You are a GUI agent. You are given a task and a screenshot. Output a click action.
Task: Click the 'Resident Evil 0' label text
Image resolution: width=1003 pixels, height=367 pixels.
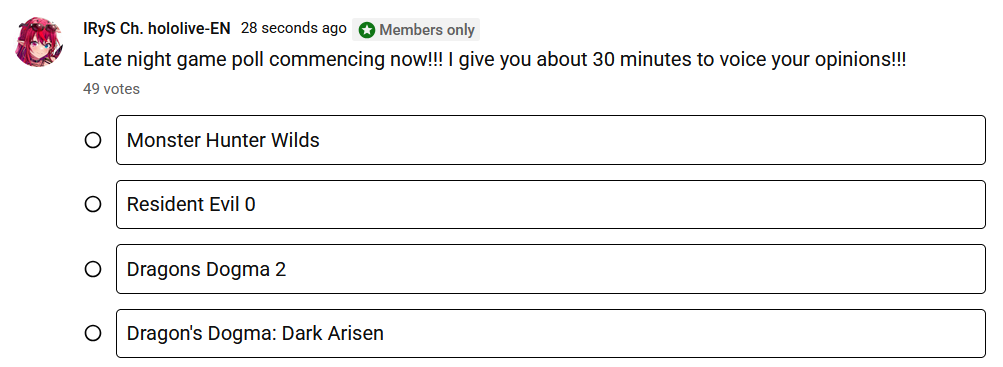pos(191,205)
